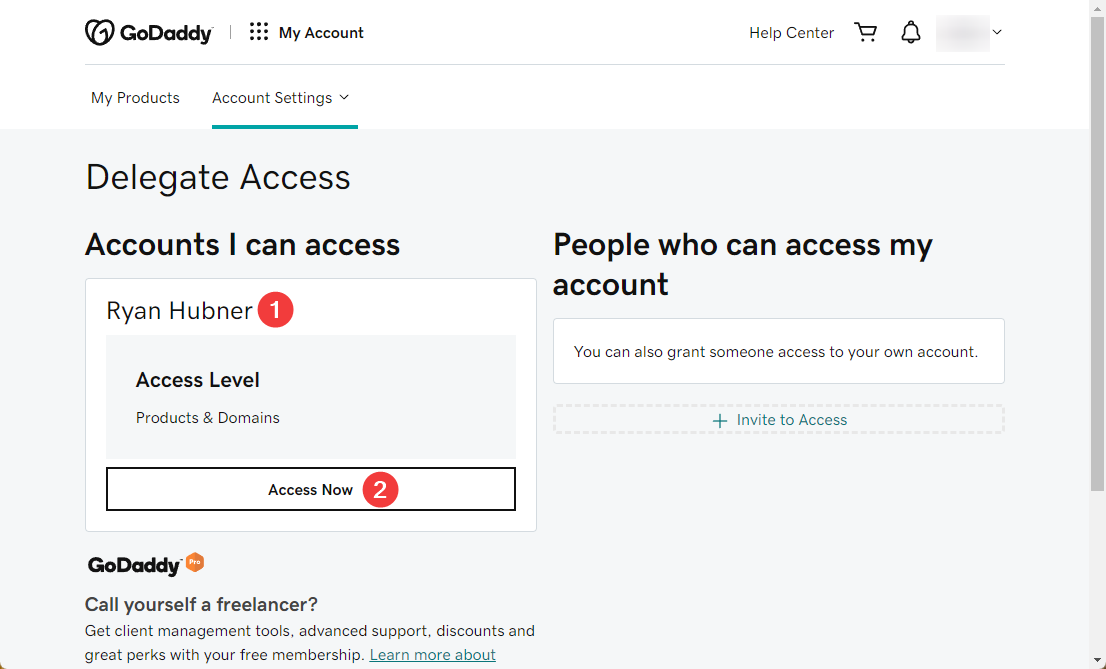Click the GoDaddy heart logo
The image size is (1106, 669).
(99, 32)
